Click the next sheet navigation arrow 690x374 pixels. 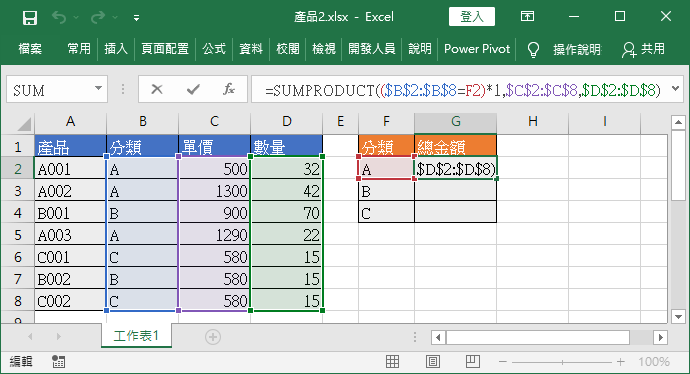pos(59,337)
